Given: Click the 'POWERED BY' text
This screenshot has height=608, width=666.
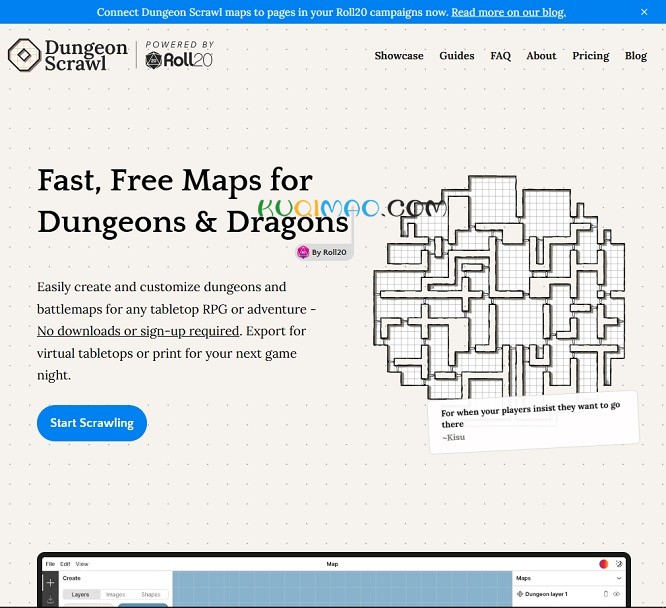Looking at the screenshot, I should [x=180, y=44].
